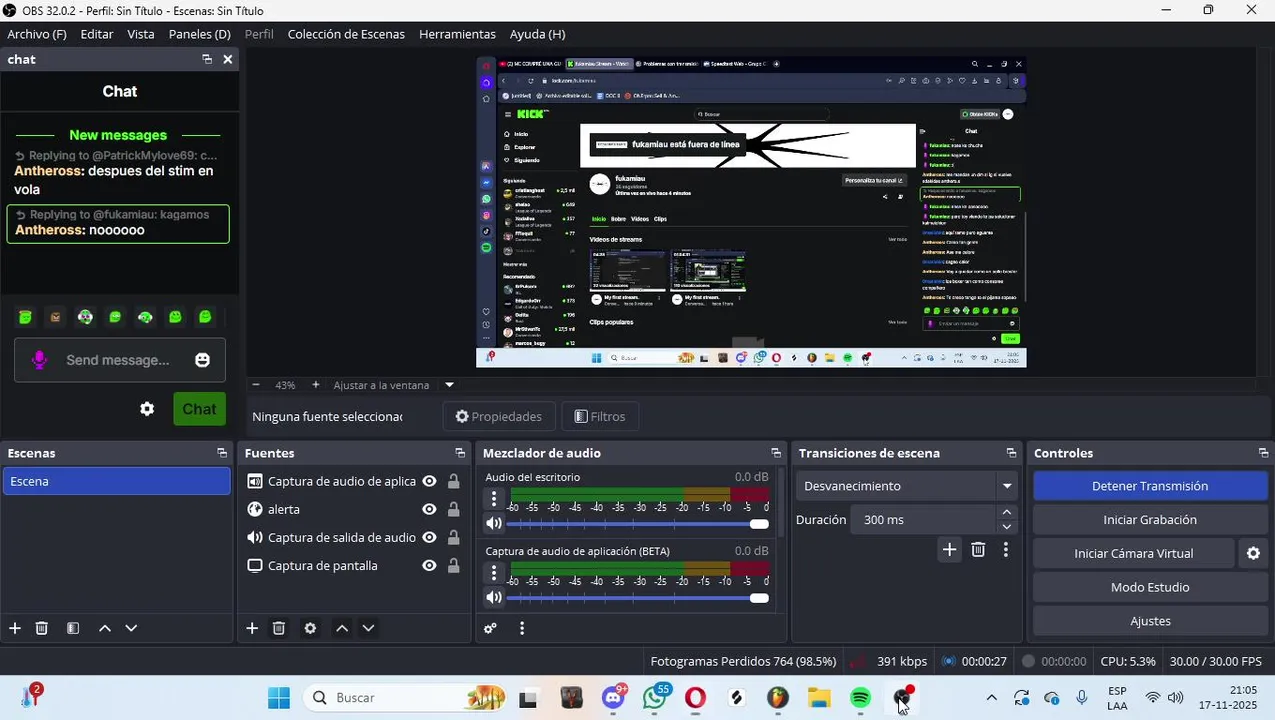Open scene filters icon in Escenas panel
The width and height of the screenshot is (1275, 720).
pos(73,628)
